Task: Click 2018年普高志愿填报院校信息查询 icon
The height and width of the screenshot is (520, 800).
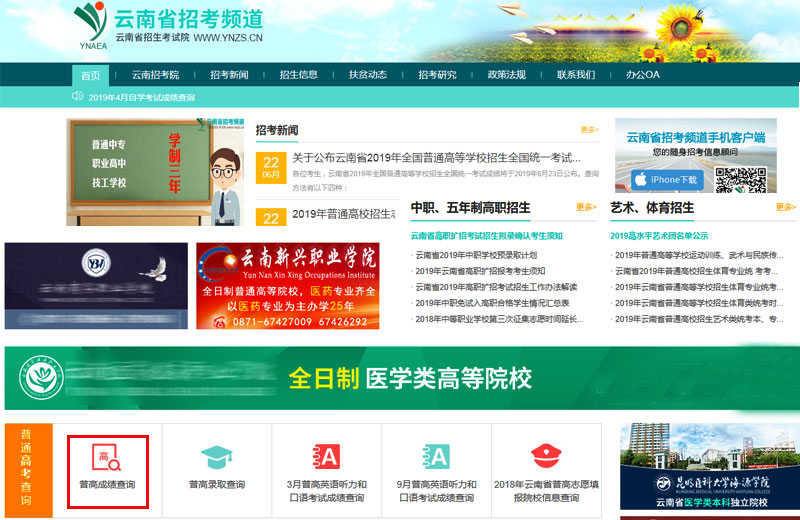Action: point(545,458)
